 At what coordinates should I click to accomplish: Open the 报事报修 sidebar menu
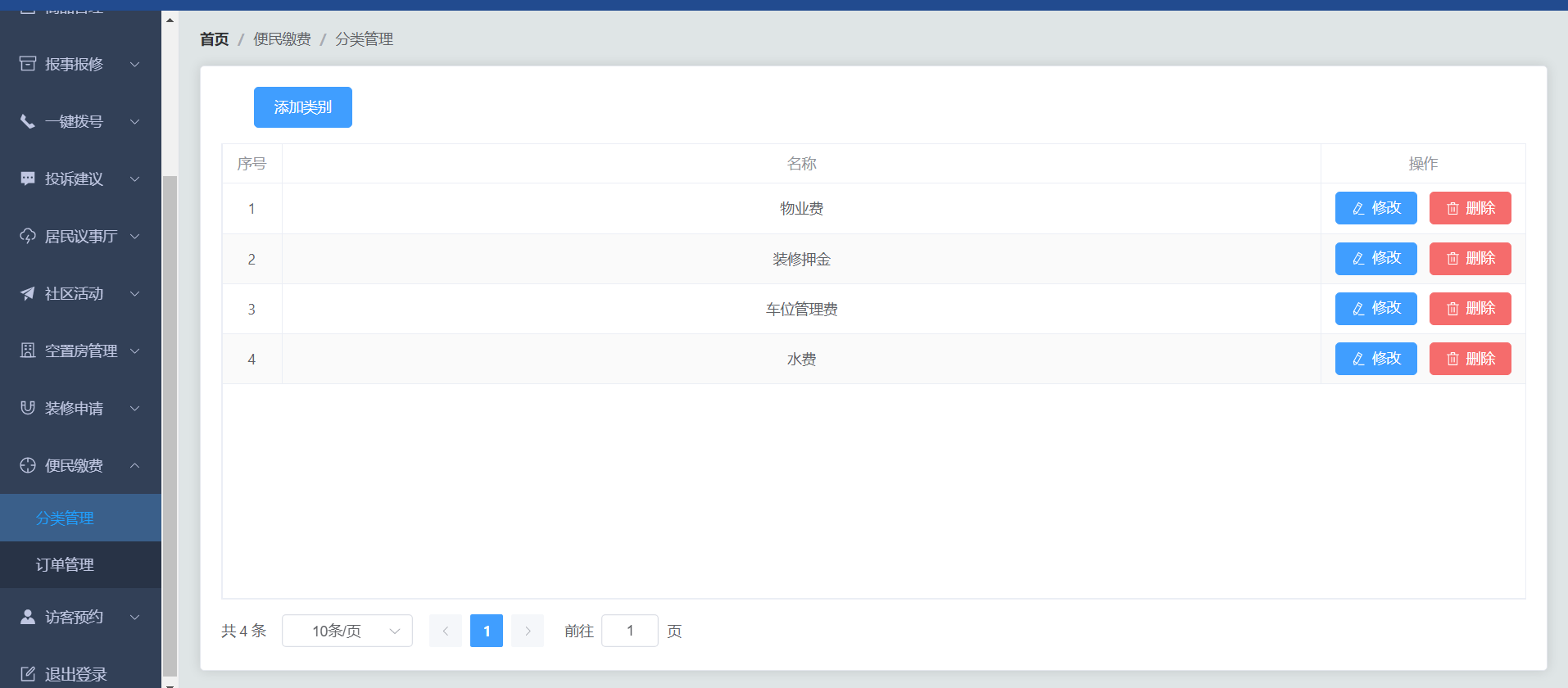pos(80,64)
